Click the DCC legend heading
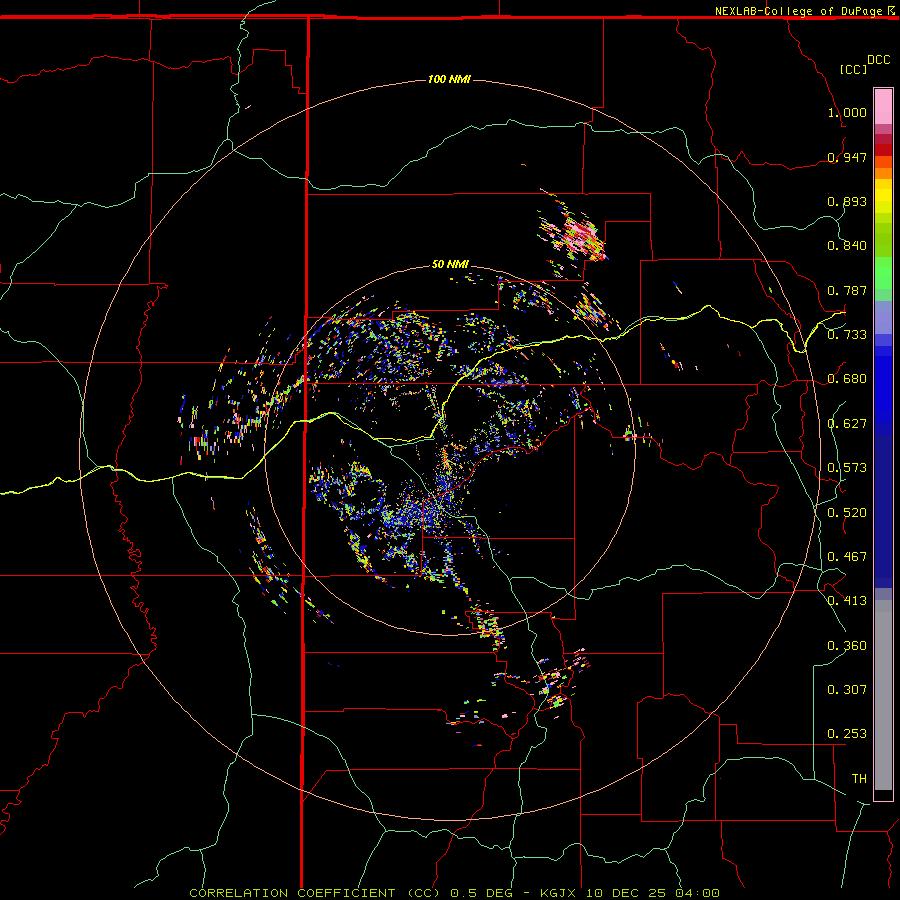This screenshot has height=900, width=900. click(x=878, y=60)
